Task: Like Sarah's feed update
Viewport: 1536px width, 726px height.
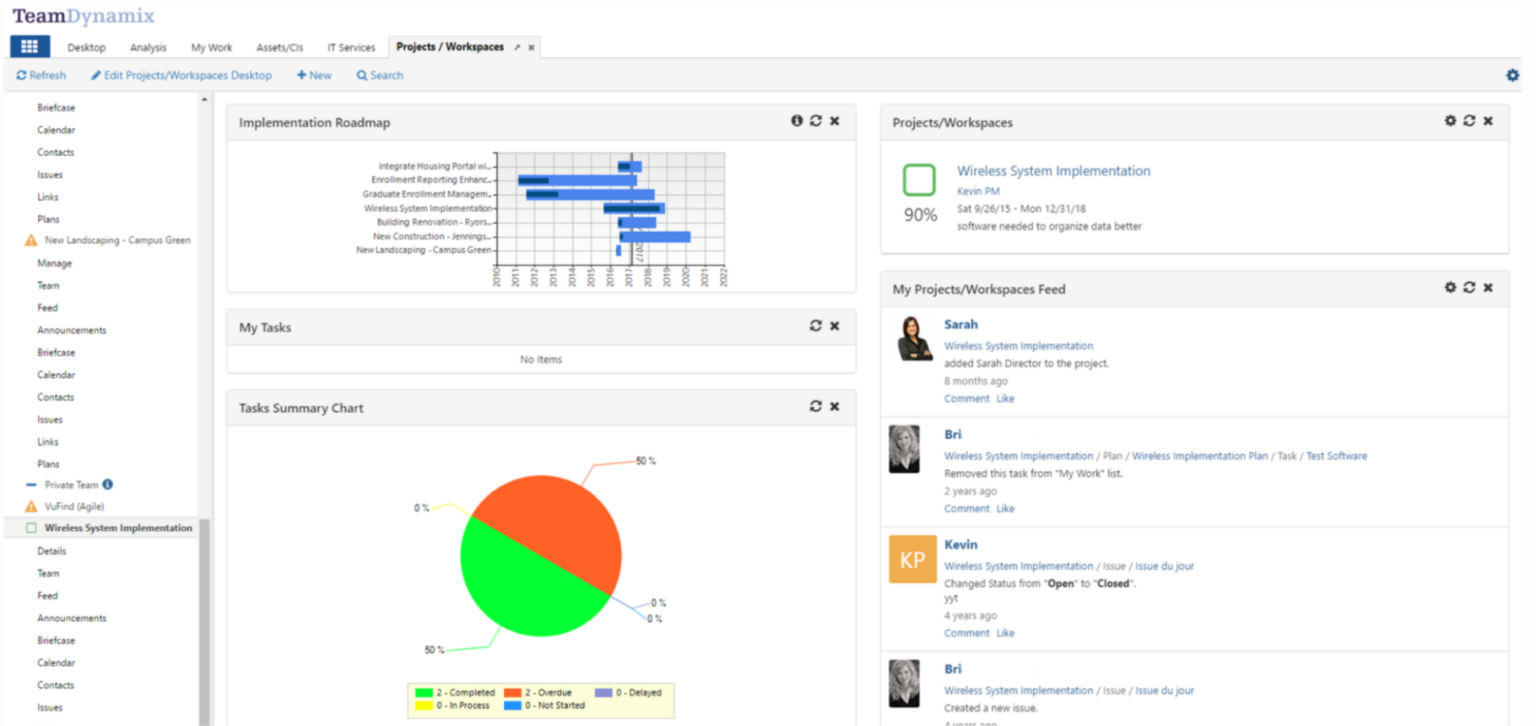Action: (1005, 398)
